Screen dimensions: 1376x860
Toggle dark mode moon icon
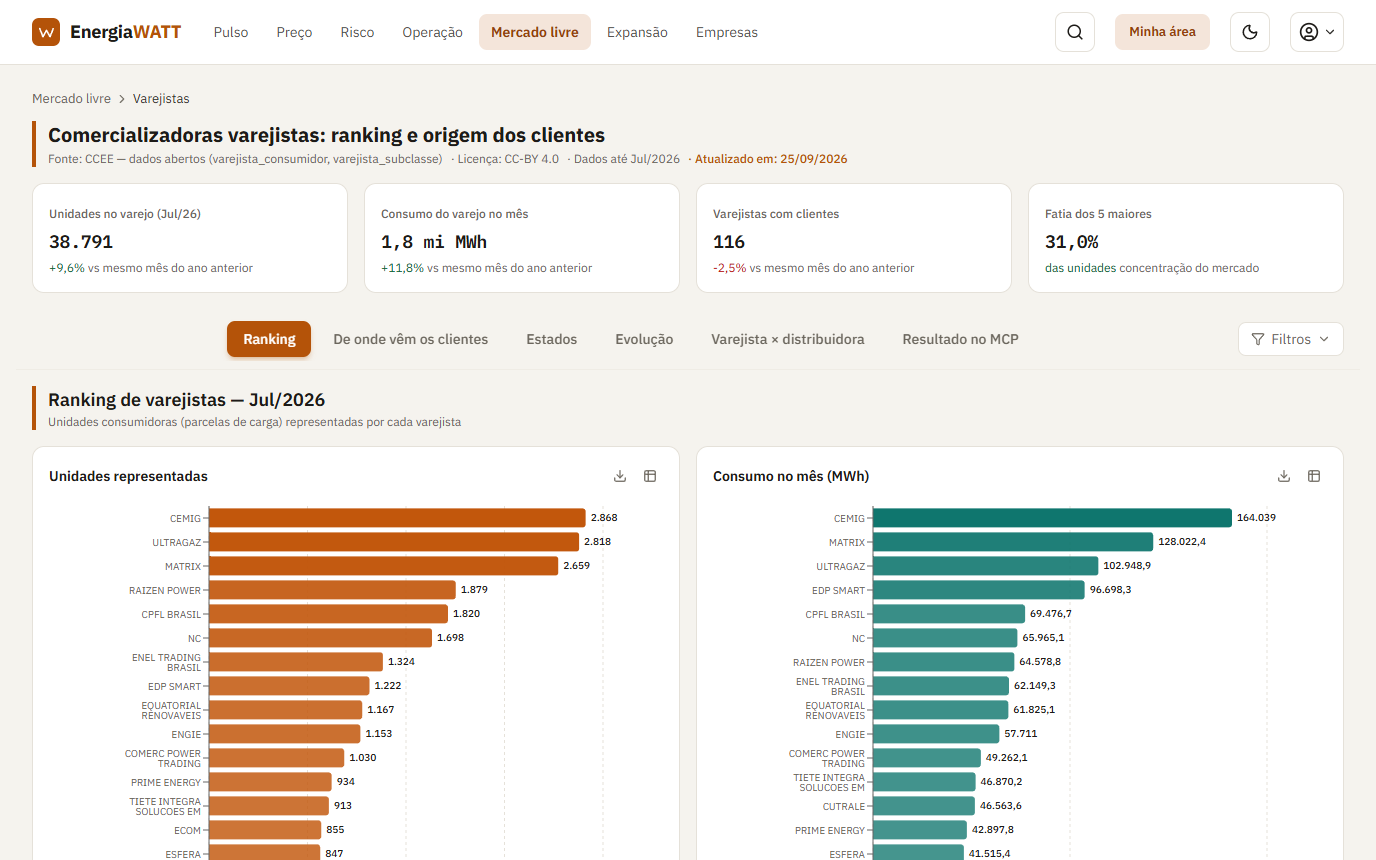tap(1250, 32)
